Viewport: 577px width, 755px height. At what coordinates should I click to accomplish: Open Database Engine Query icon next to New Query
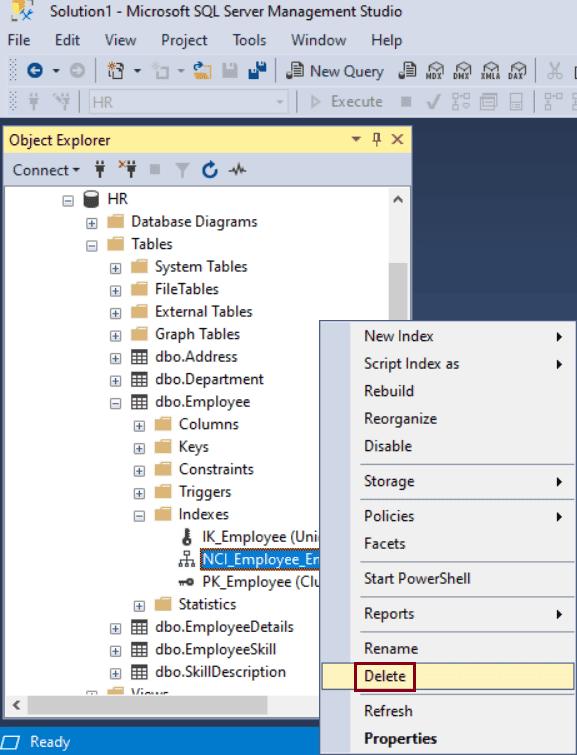coord(407,71)
